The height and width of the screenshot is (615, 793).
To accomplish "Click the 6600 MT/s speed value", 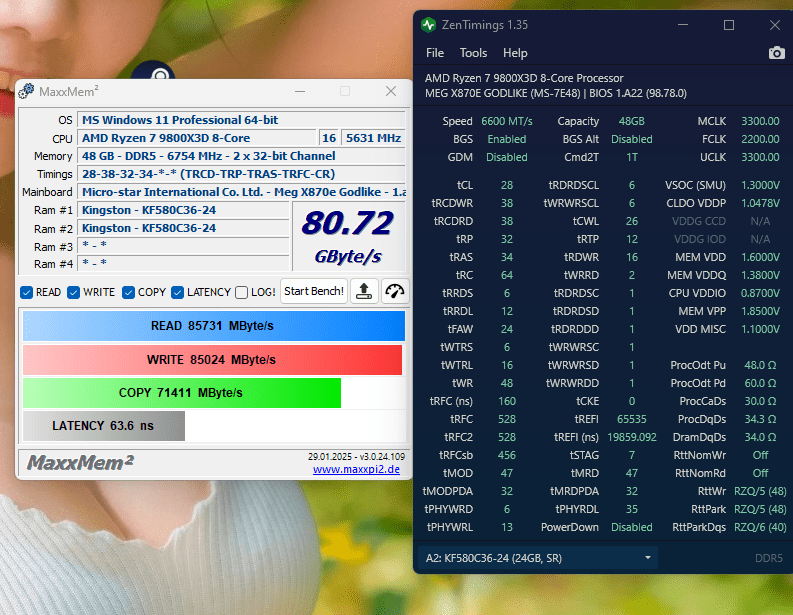I will tap(507, 121).
